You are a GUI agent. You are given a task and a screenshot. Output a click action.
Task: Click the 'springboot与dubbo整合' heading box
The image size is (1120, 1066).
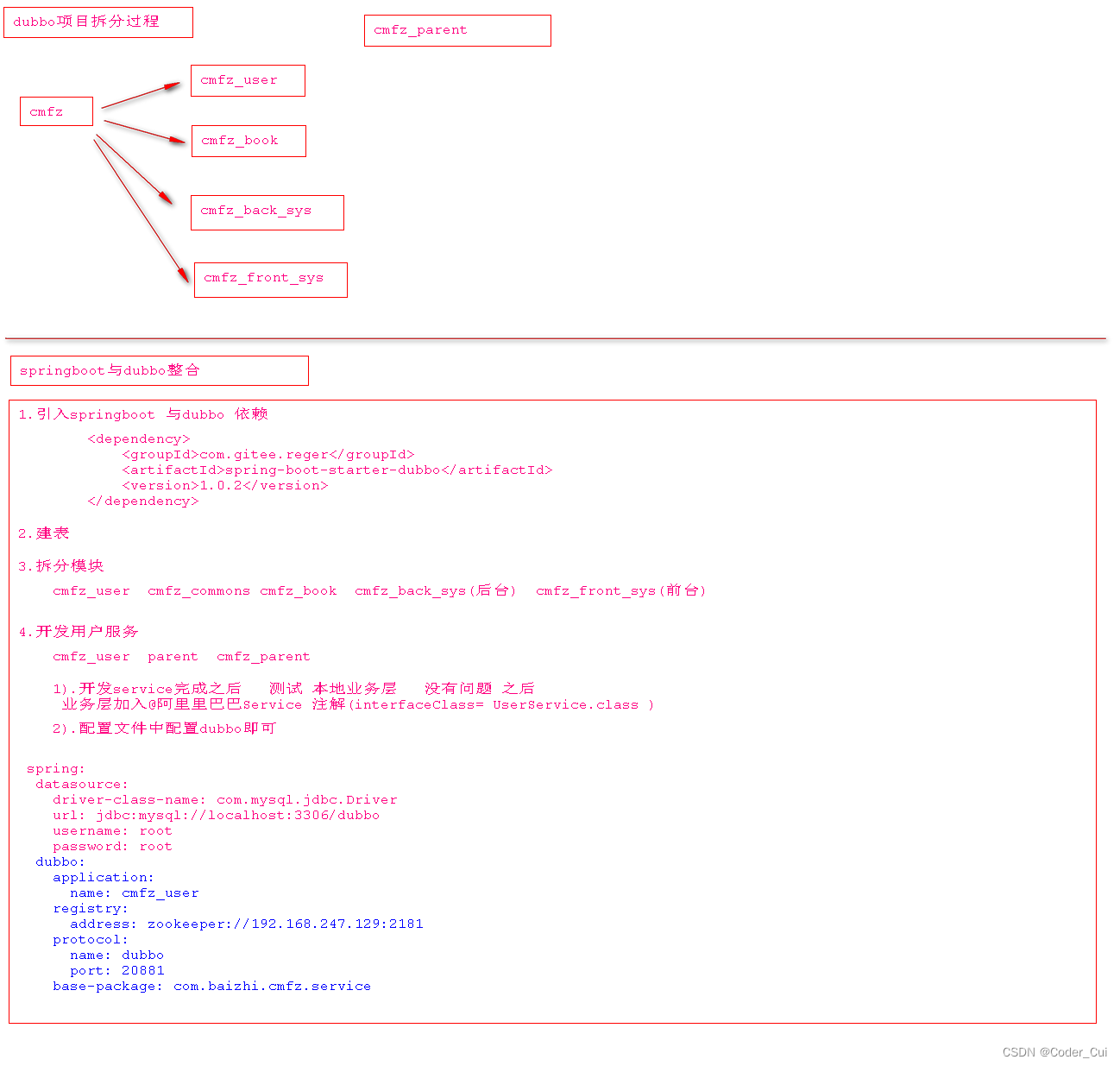[x=160, y=370]
